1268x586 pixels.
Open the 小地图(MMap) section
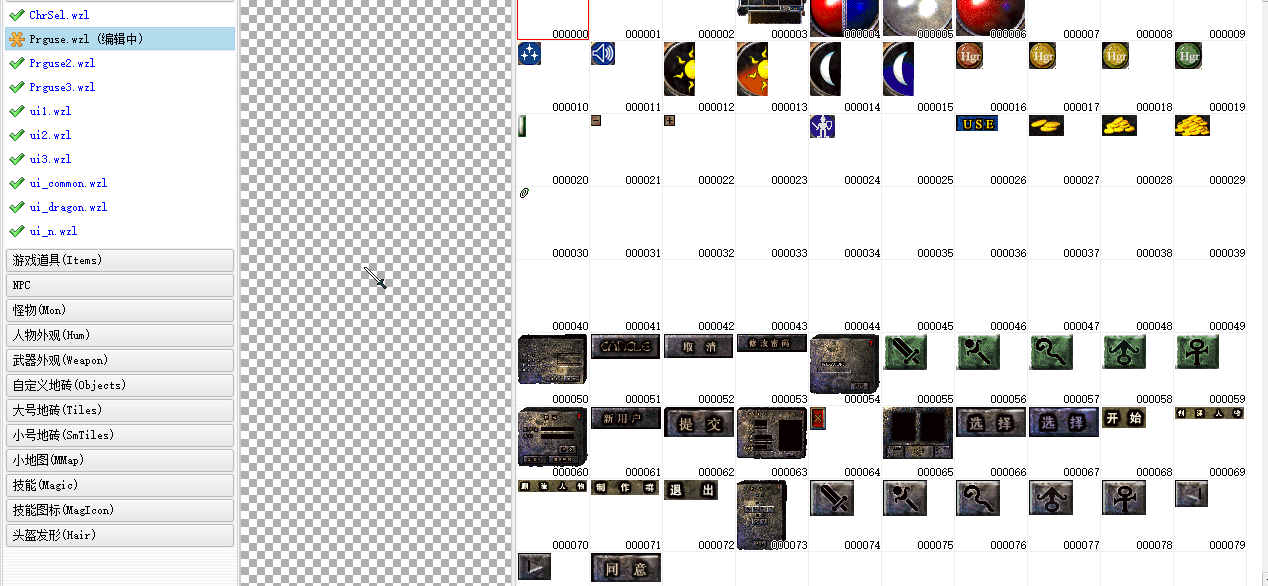coord(120,460)
